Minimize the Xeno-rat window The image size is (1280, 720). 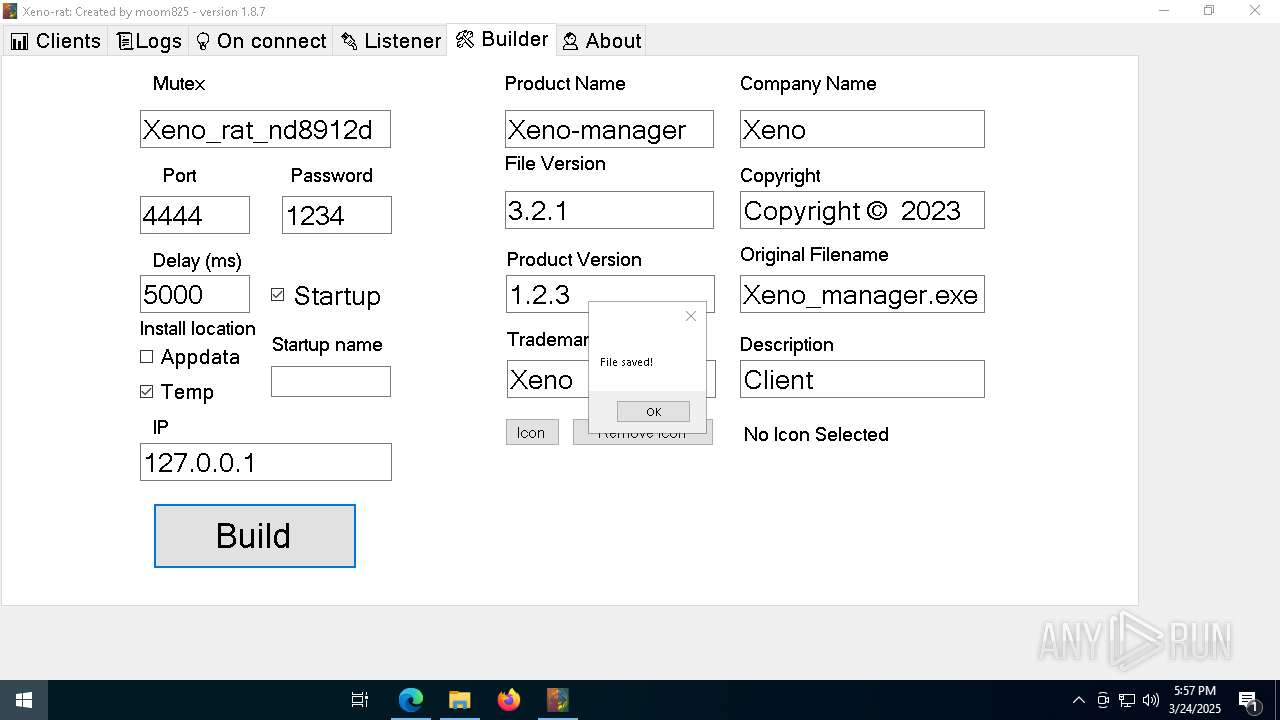tap(1164, 11)
